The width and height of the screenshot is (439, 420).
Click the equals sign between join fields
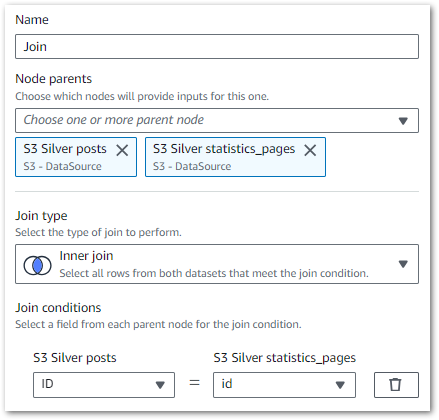(x=195, y=383)
